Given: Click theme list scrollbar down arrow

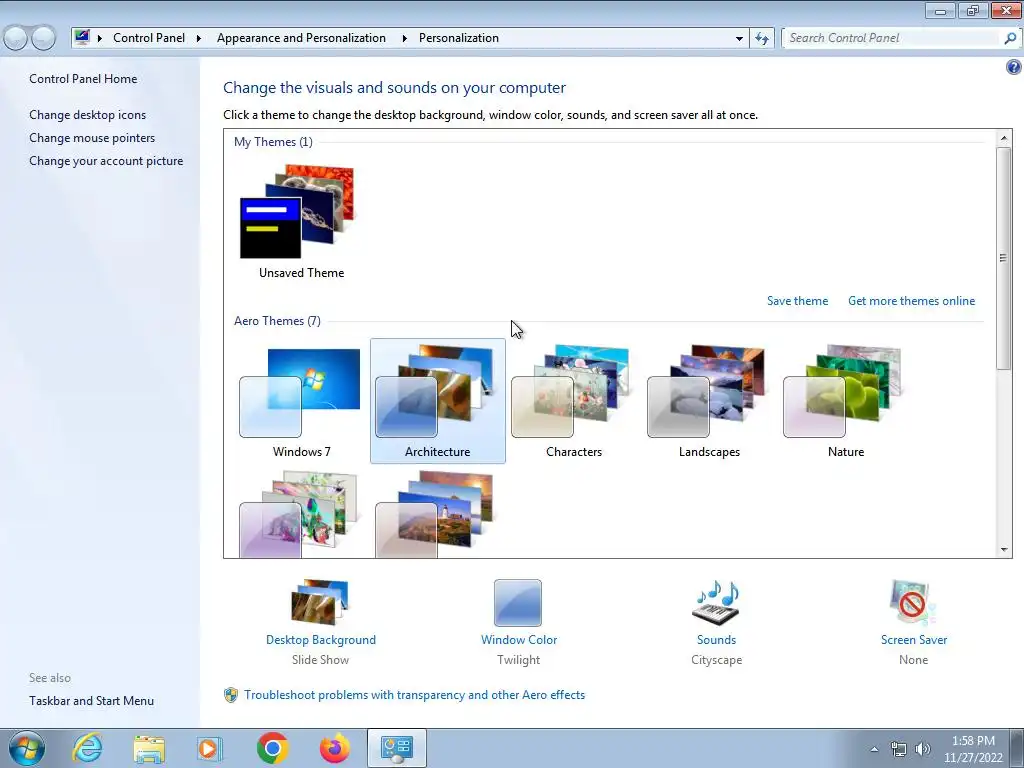Looking at the screenshot, I should pos(1004,550).
